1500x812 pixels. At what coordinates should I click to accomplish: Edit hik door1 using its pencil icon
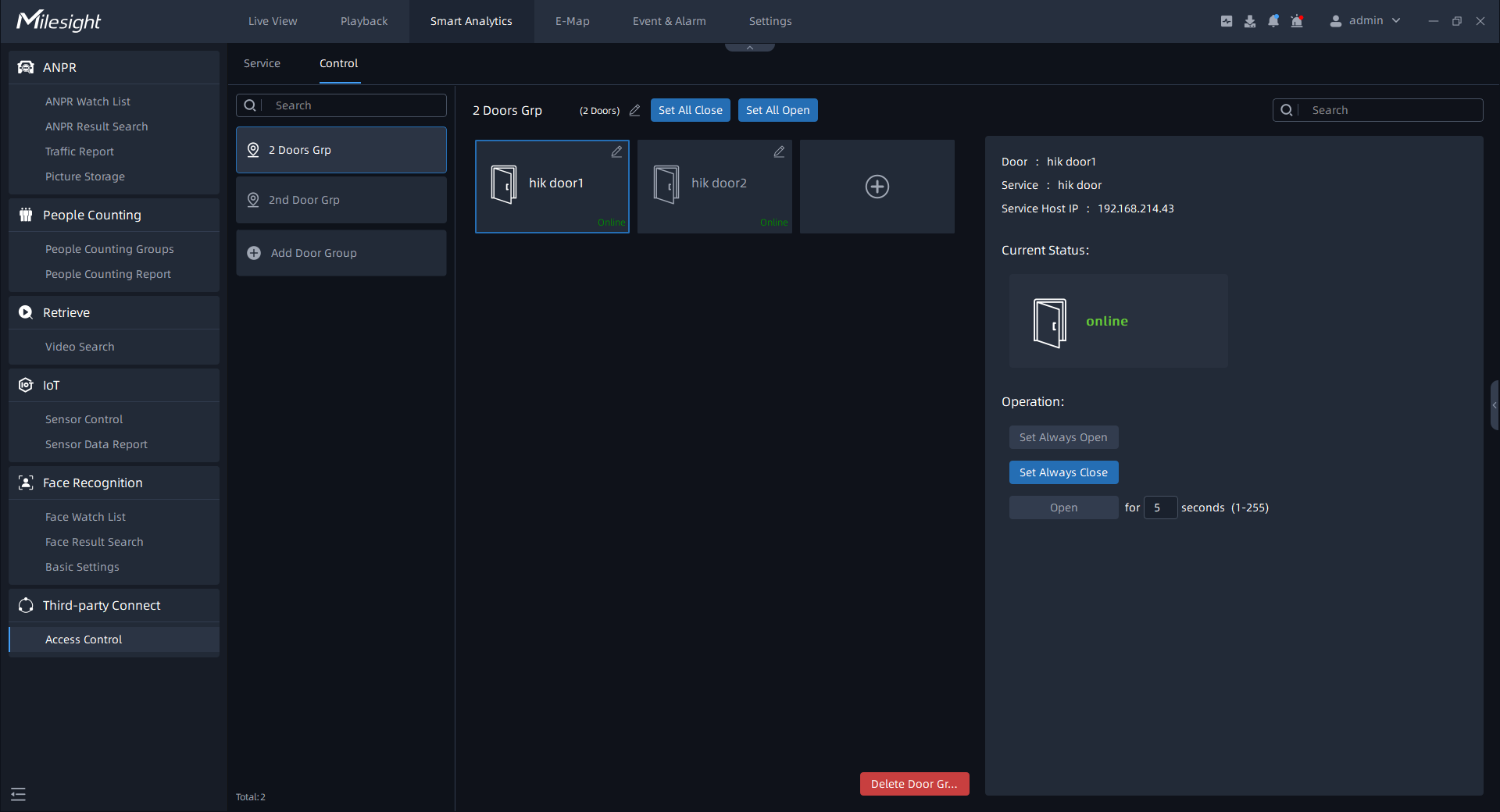point(616,152)
